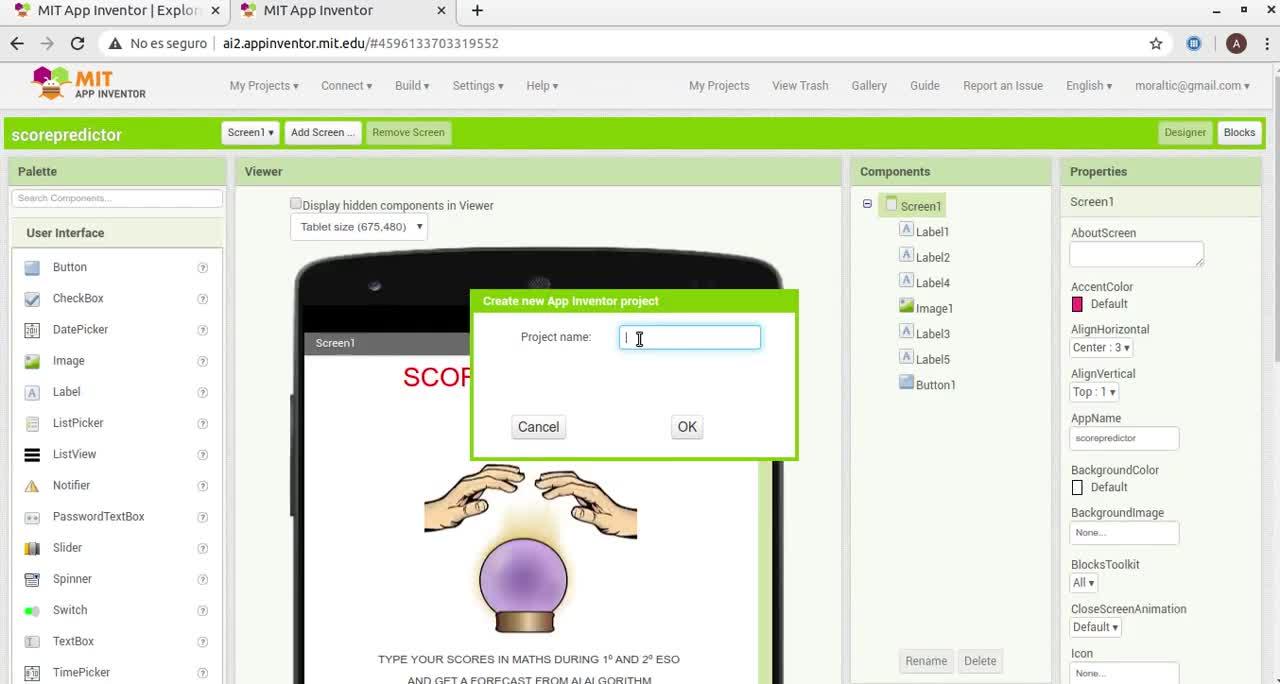Click the Add Screen button
This screenshot has height=684, width=1280.
coord(322,132)
